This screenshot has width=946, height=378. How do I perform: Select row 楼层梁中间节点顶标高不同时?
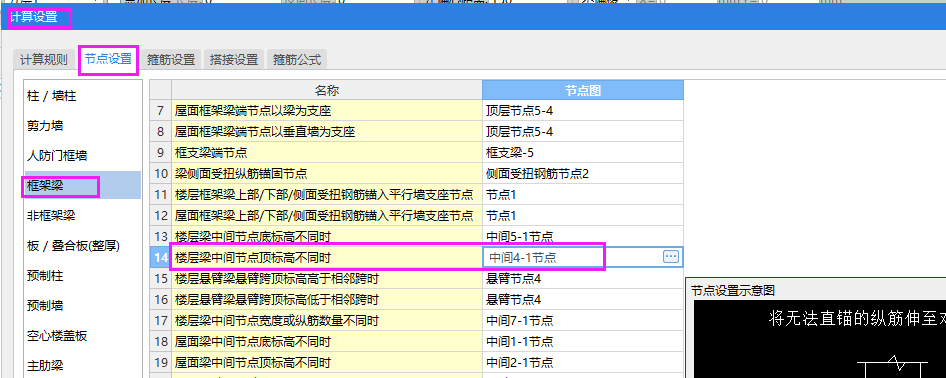[x=327, y=257]
